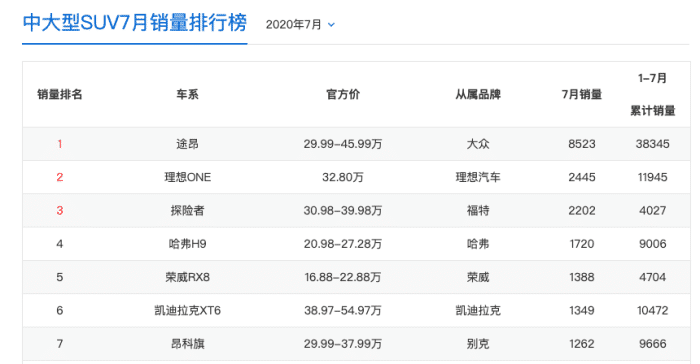Click the 大众 brand name

[478, 144]
